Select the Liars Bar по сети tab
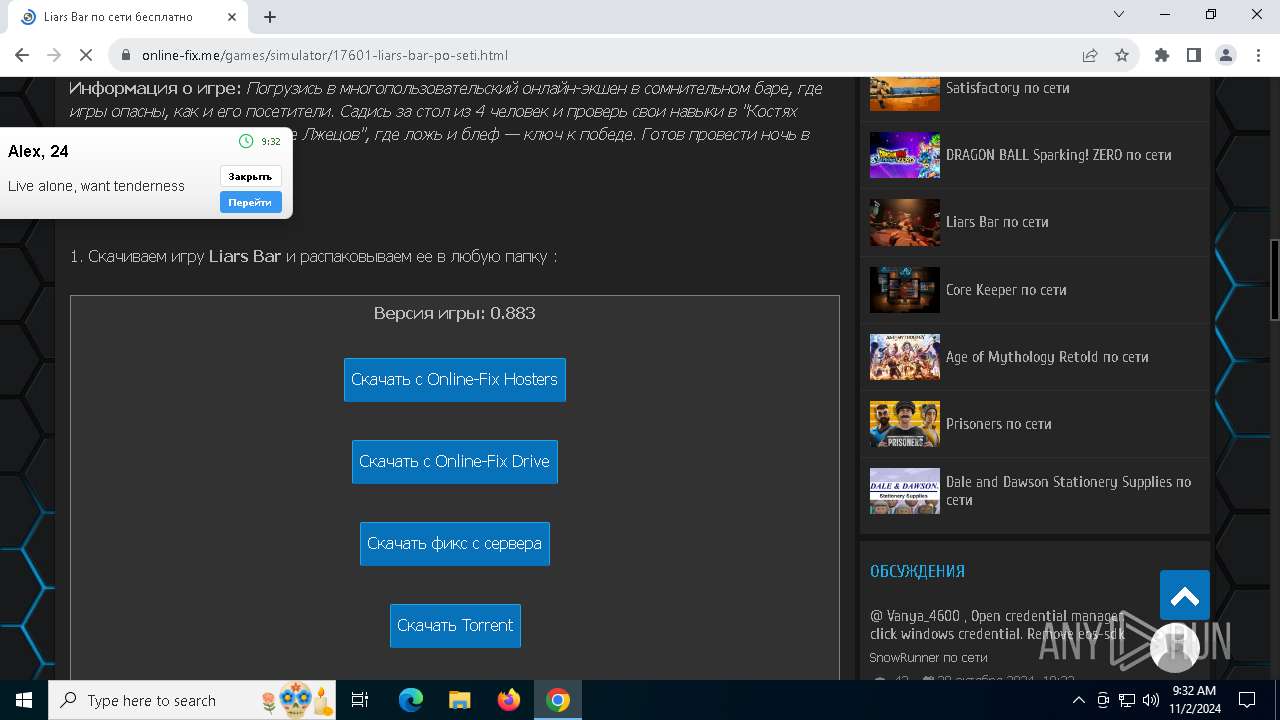This screenshot has height=720, width=1280. point(128,17)
